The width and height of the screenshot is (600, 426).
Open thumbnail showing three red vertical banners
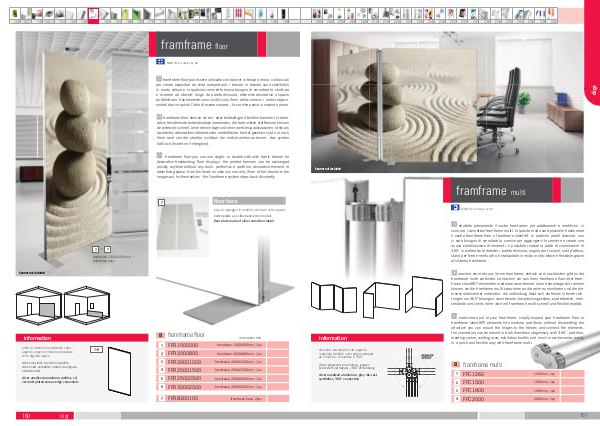[238, 15]
